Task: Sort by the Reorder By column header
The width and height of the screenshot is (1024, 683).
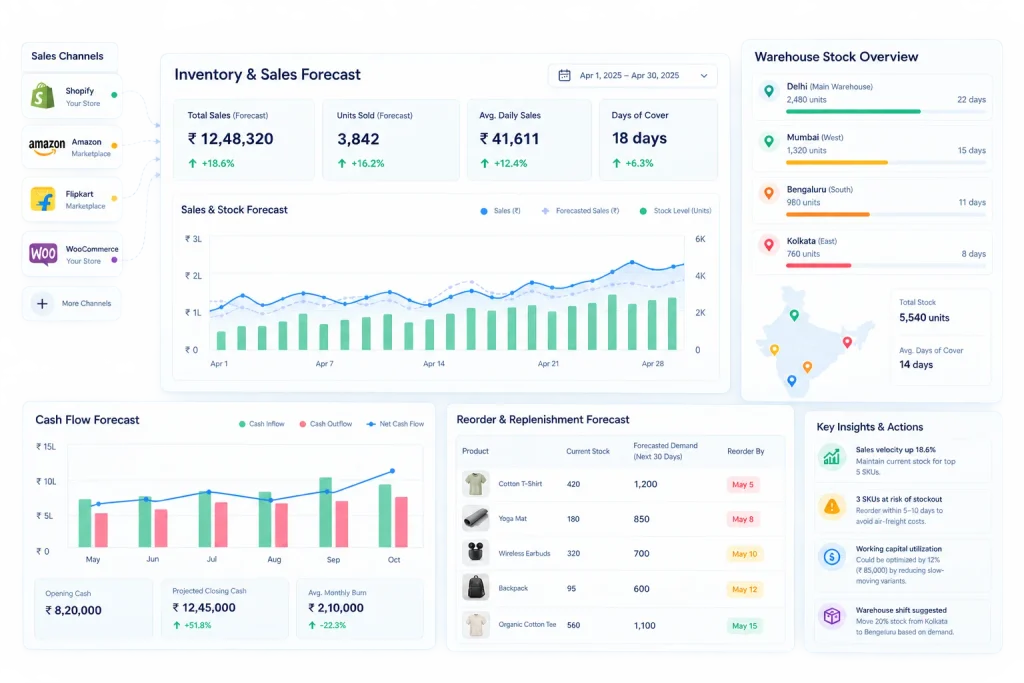Action: click(x=746, y=451)
